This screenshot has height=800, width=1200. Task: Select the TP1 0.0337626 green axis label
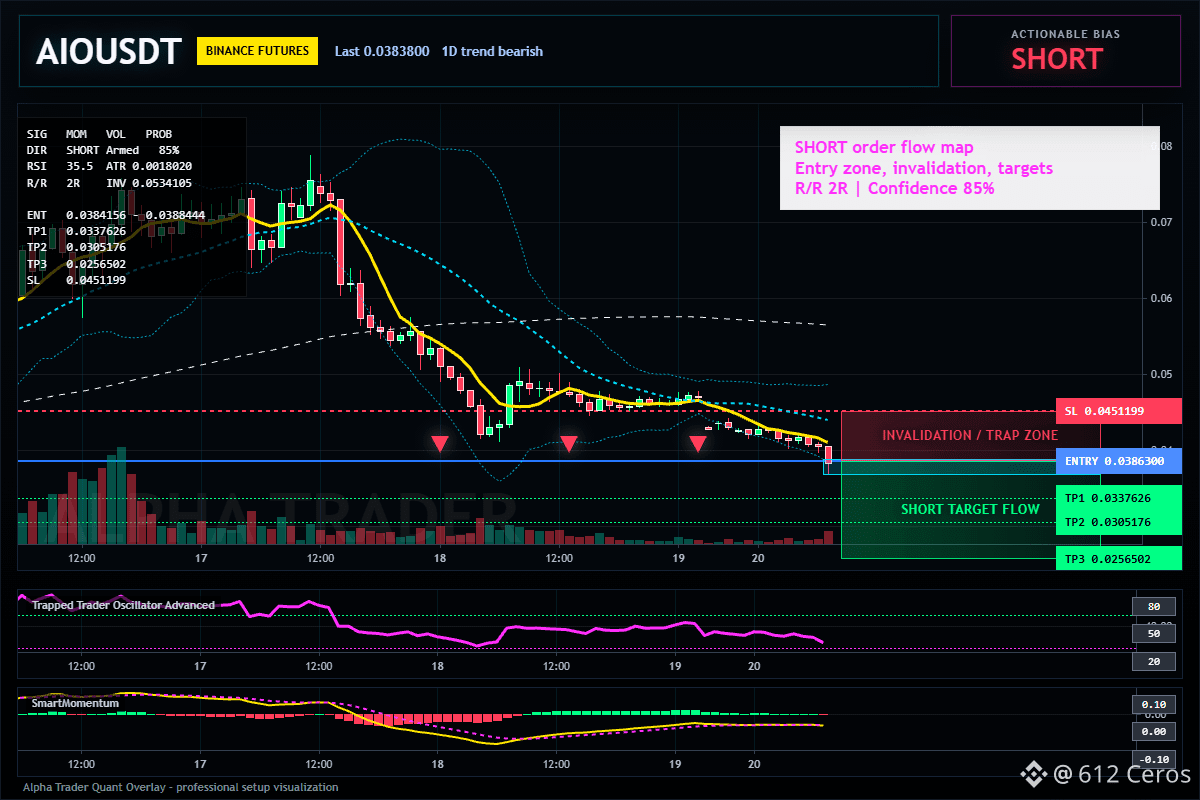click(x=1118, y=498)
